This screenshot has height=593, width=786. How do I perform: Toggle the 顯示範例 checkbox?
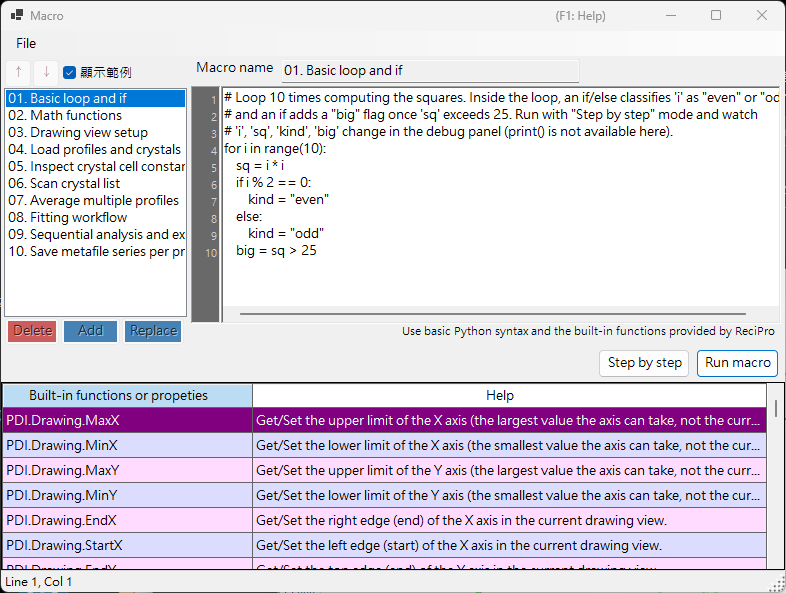point(70,73)
